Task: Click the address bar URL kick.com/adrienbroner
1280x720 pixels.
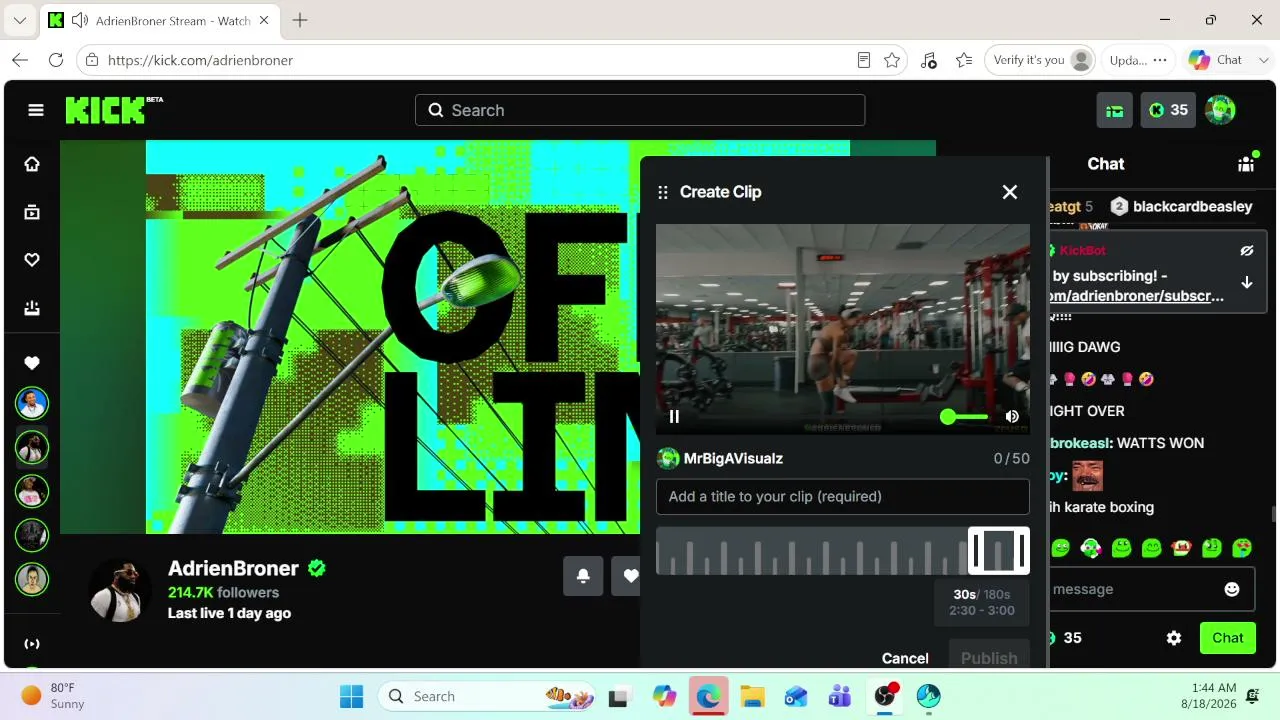Action: (200, 60)
